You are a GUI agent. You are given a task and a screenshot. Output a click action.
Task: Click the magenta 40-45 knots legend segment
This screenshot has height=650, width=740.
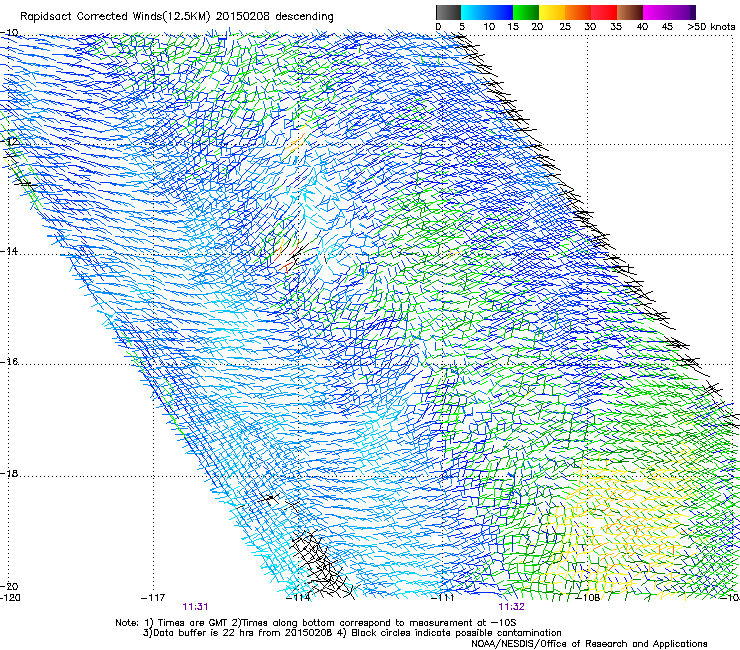[656, 12]
